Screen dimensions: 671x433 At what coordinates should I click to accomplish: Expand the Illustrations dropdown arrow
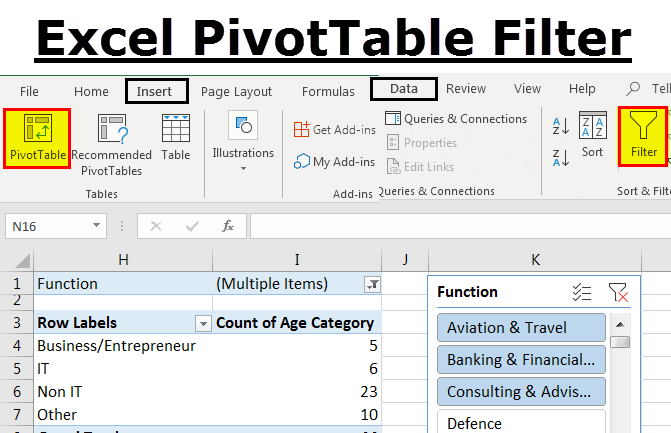[243, 169]
